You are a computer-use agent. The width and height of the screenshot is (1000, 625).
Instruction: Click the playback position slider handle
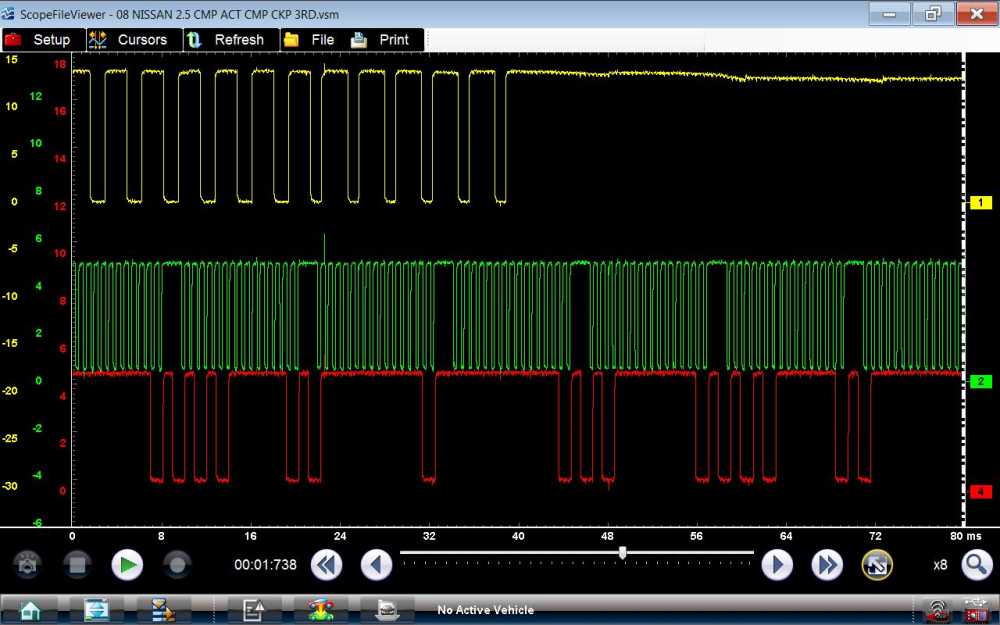(x=623, y=552)
